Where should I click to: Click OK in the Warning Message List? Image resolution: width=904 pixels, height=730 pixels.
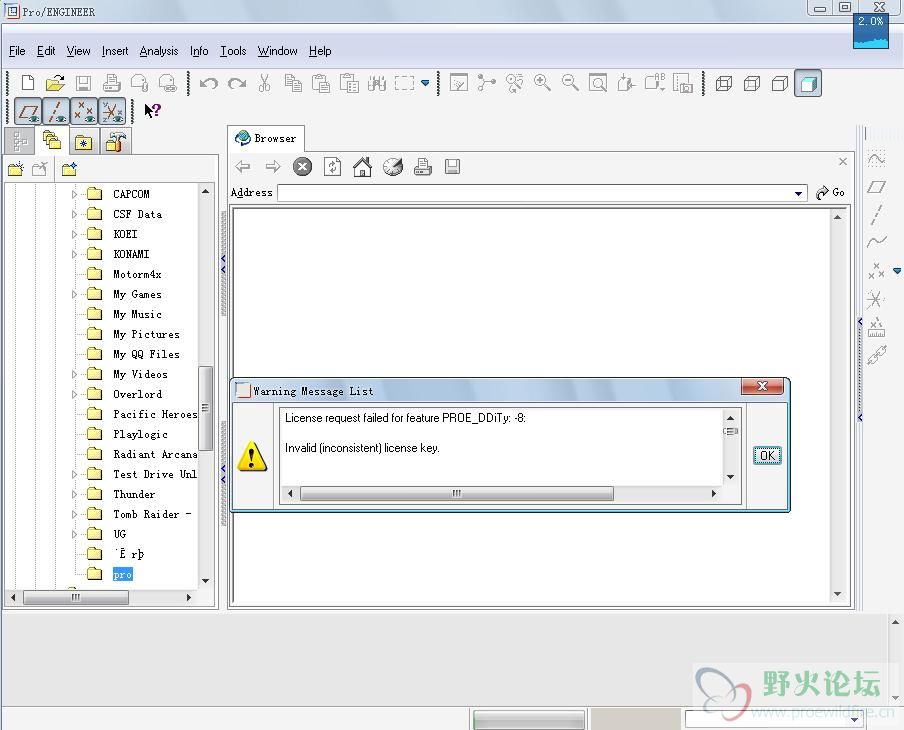pyautogui.click(x=767, y=456)
